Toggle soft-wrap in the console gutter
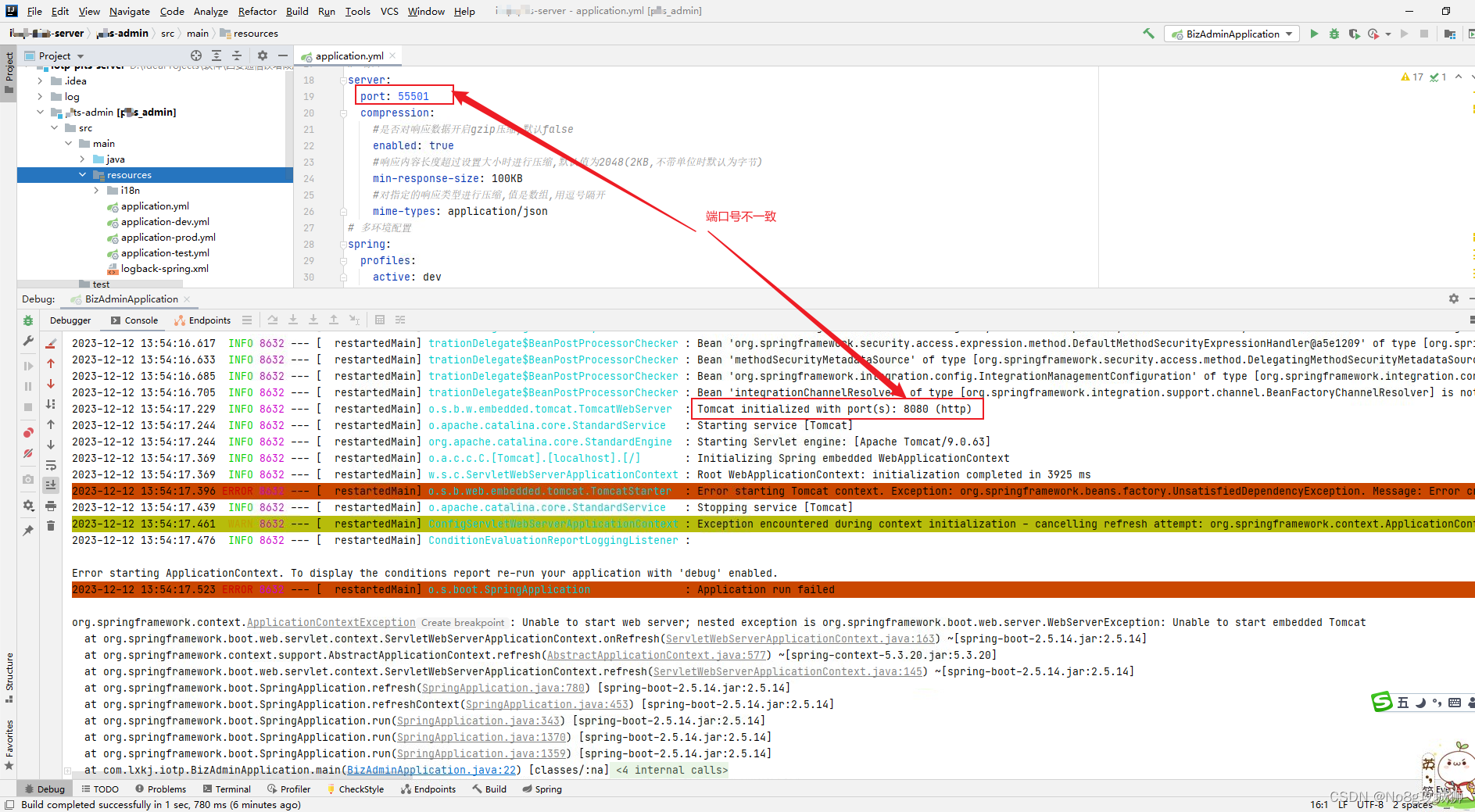 (51, 465)
